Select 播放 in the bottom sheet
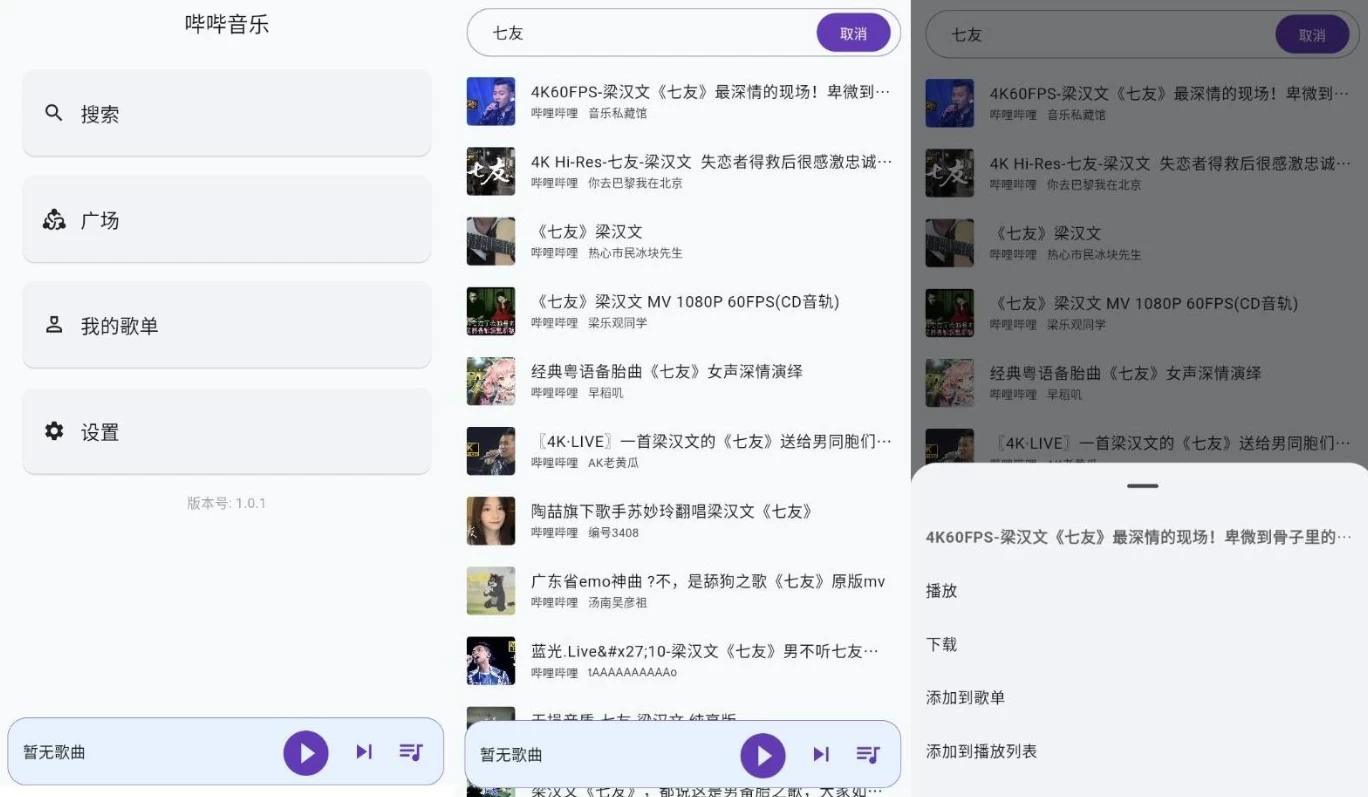The width and height of the screenshot is (1368, 797). [x=942, y=591]
